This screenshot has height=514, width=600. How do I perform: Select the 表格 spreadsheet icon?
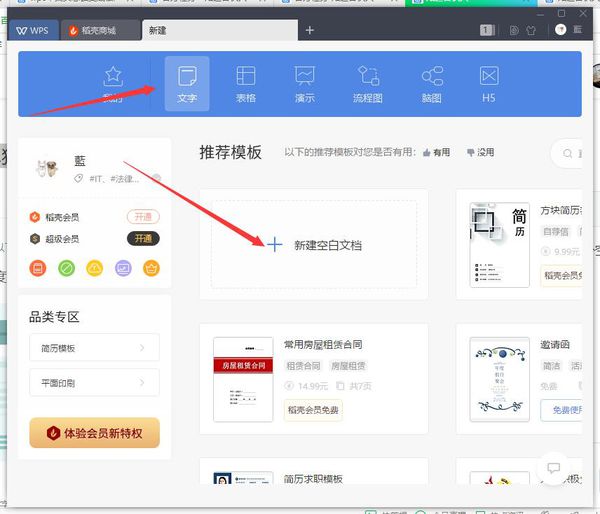246,83
